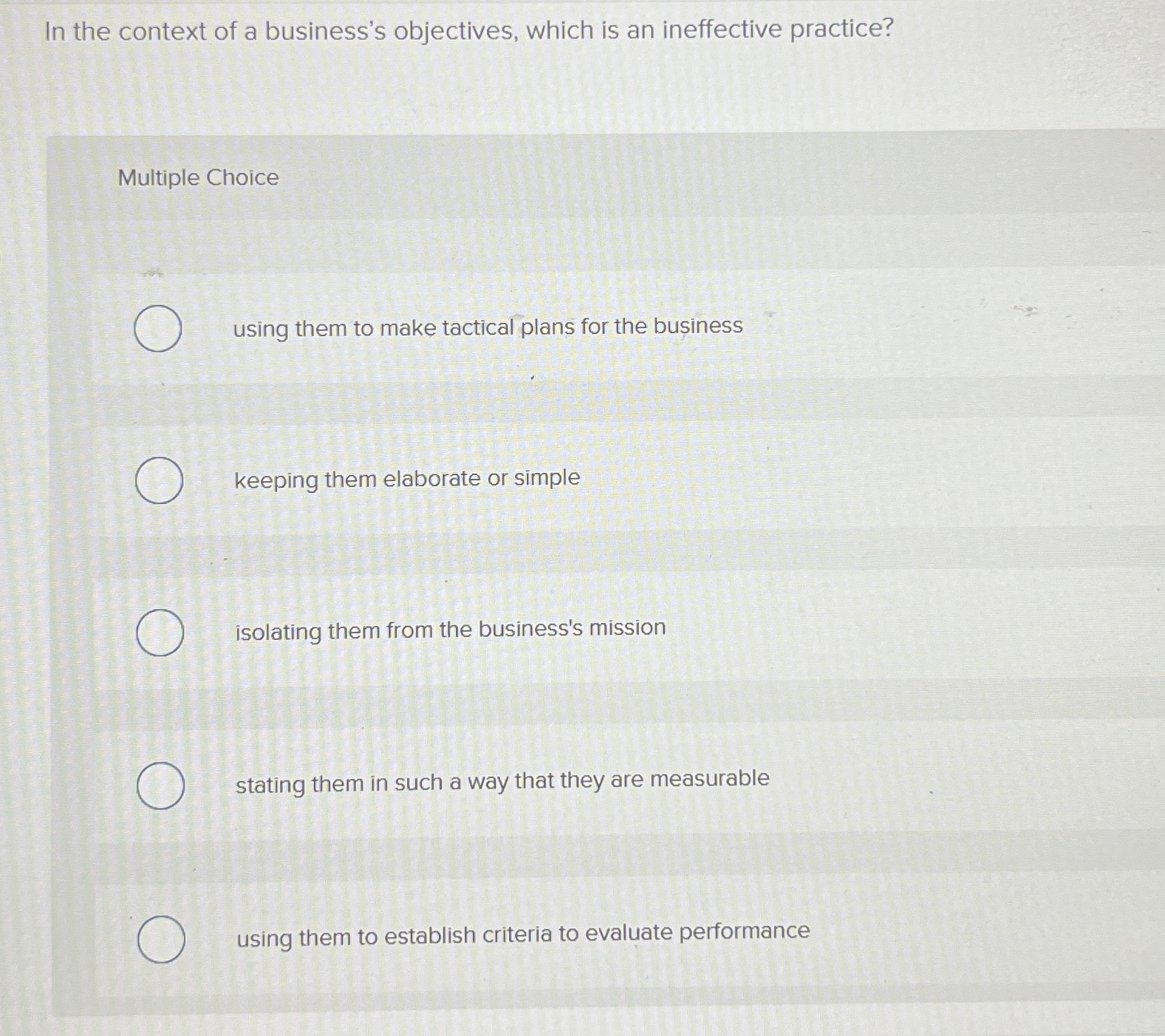
Task: Click the answer text 'keeping them elaborate or simple'
Action: click(x=407, y=479)
